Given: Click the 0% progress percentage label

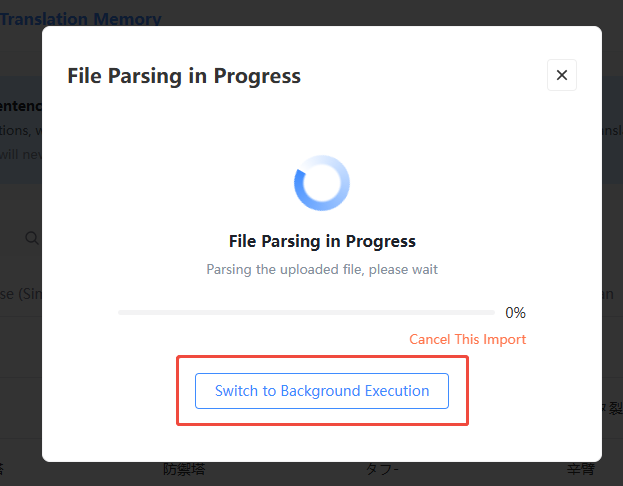Looking at the screenshot, I should click(515, 313).
